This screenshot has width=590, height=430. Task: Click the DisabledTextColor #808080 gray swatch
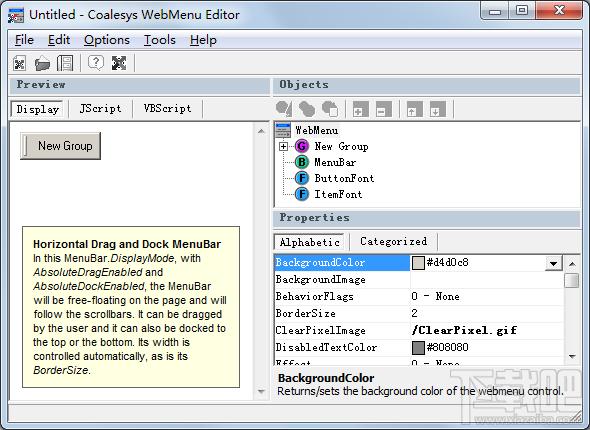(418, 347)
